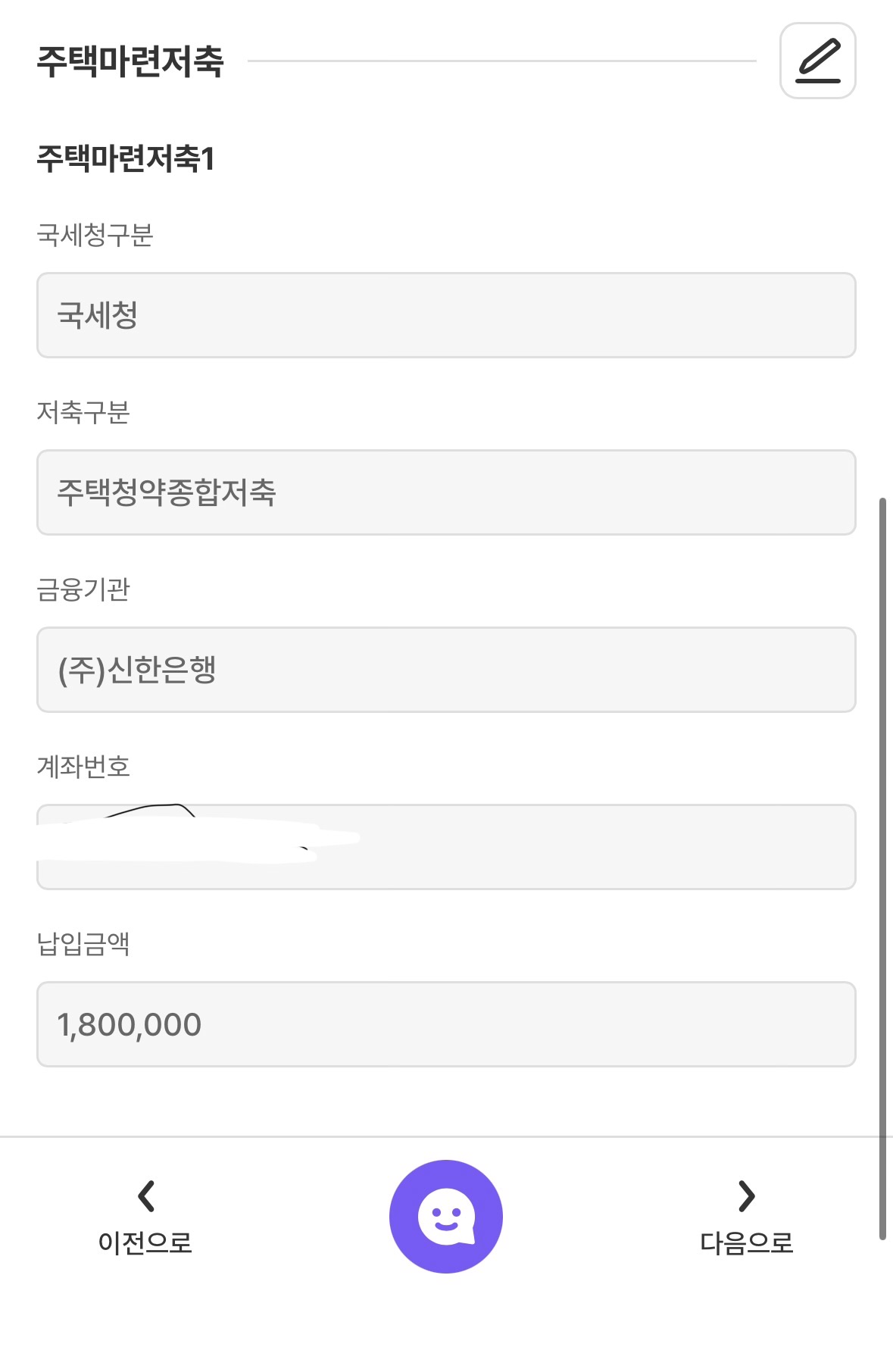This screenshot has height=1372, width=893.
Task: Click the 납입금액 field label
Action: pyautogui.click(x=83, y=944)
